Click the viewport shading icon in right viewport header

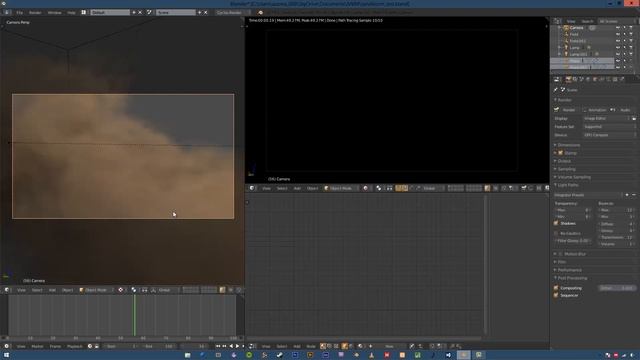(x=365, y=188)
